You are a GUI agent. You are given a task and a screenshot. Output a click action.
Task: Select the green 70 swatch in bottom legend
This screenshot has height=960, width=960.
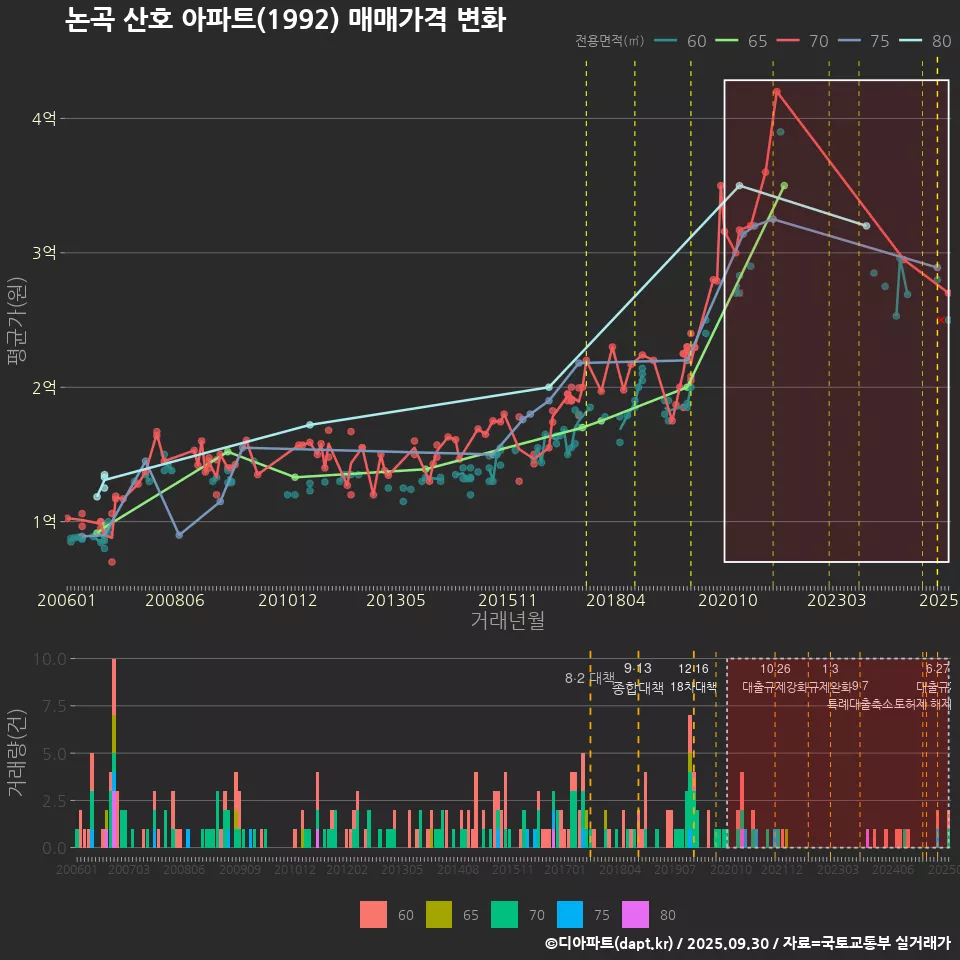click(503, 914)
